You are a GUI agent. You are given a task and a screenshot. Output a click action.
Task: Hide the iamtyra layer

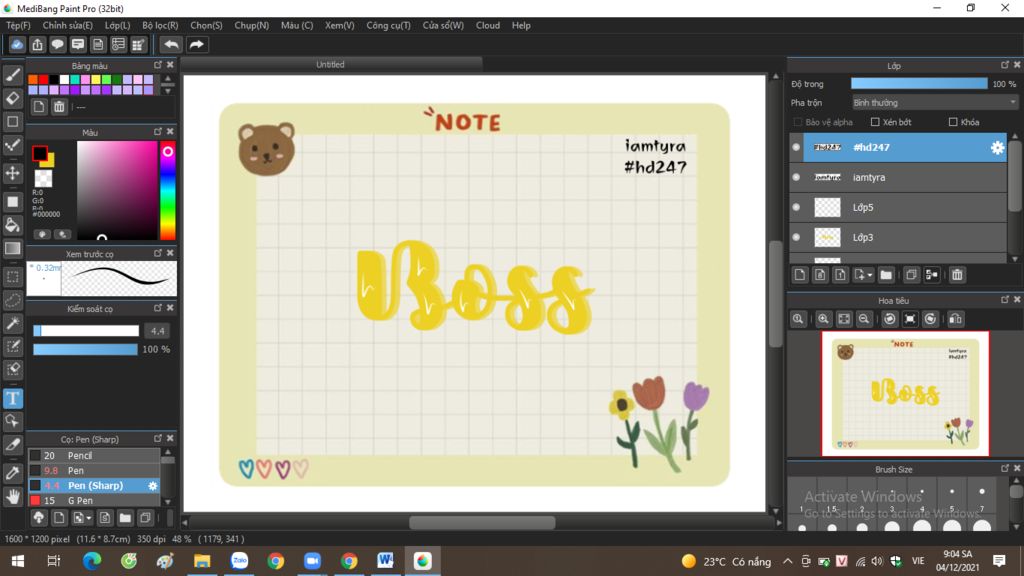796,177
